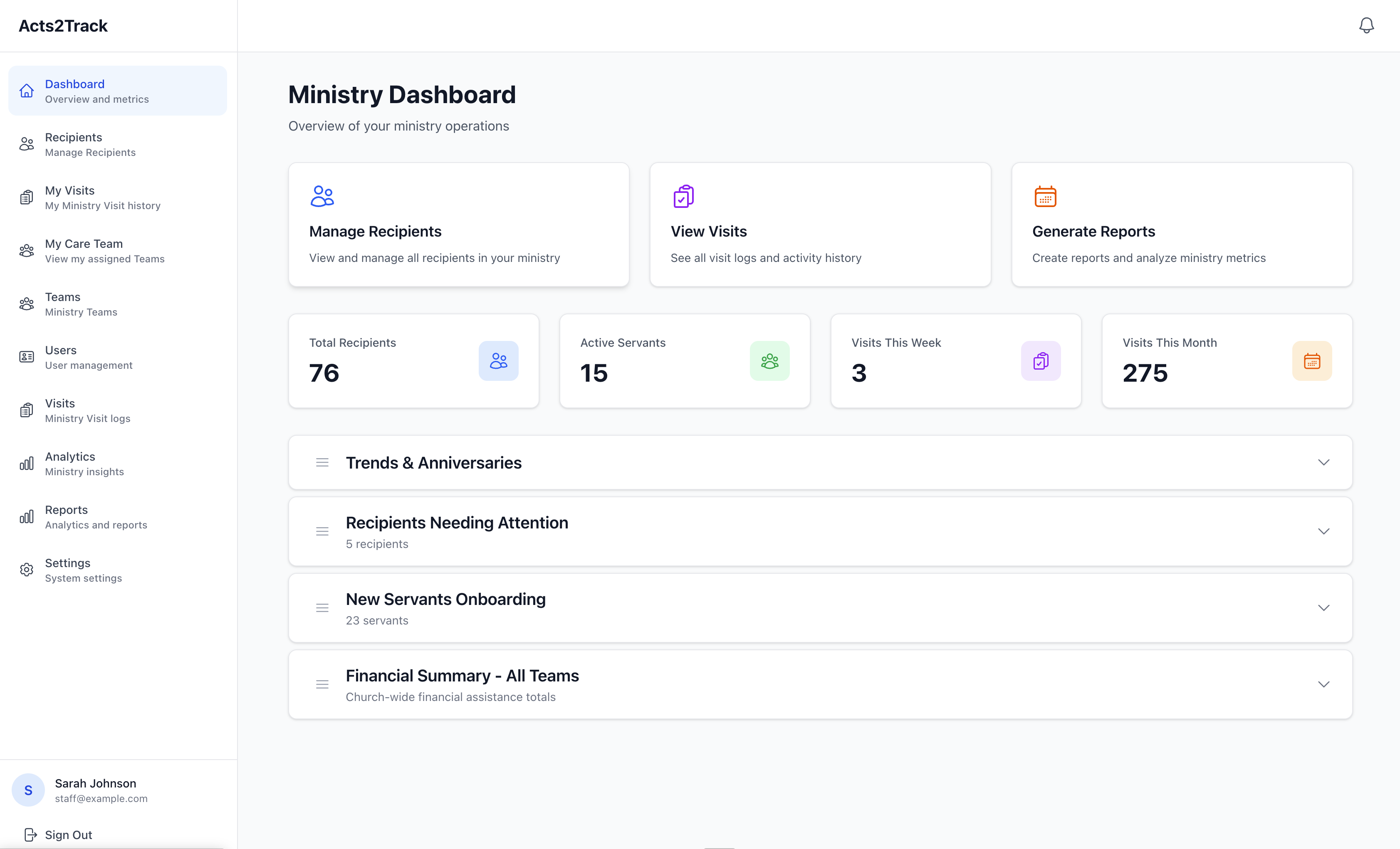Click Sign Out at bottom of sidebar

(68, 835)
